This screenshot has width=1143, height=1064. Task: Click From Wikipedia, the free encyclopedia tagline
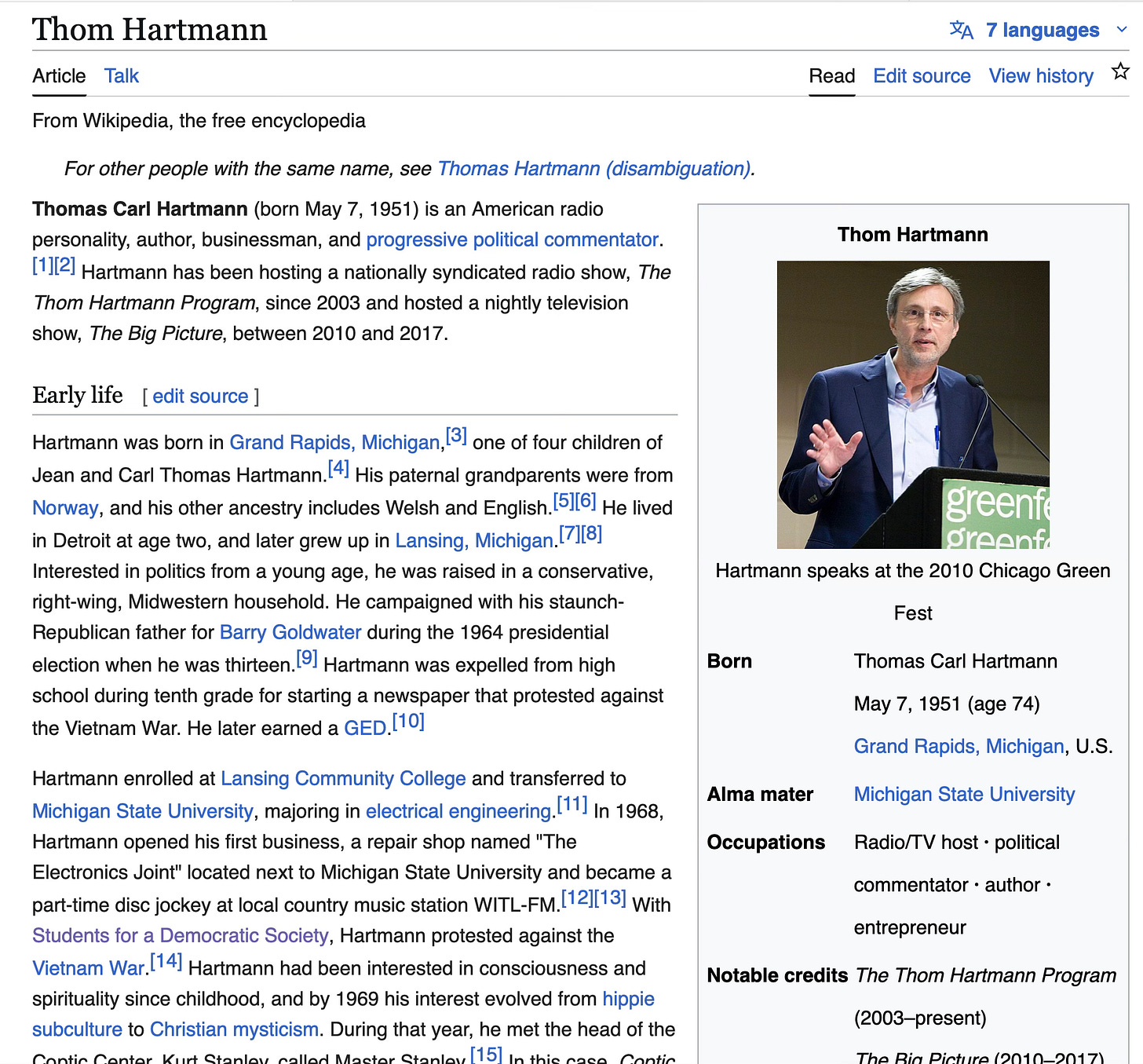[x=199, y=121]
